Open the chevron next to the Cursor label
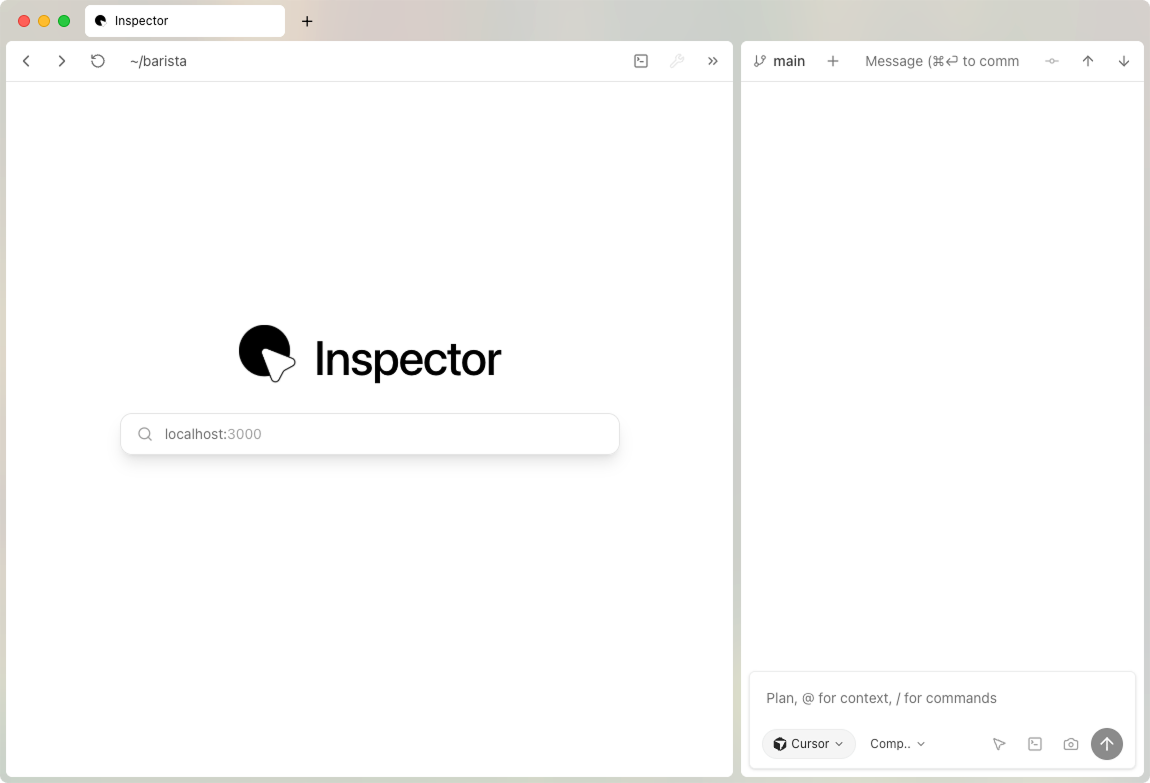Image resolution: width=1150 pixels, height=783 pixels. [839, 744]
